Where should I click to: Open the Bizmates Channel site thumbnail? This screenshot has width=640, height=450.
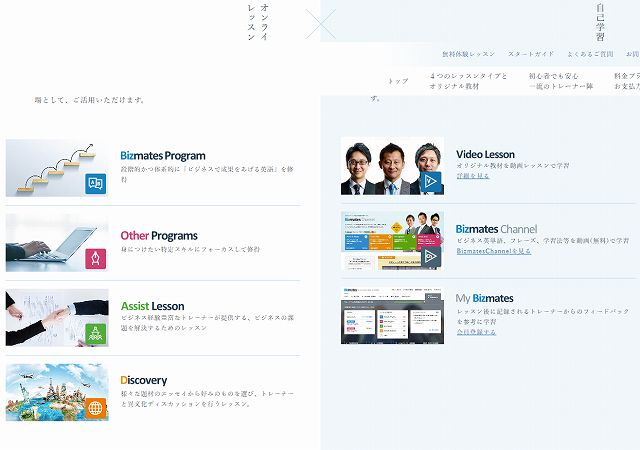coord(392,241)
